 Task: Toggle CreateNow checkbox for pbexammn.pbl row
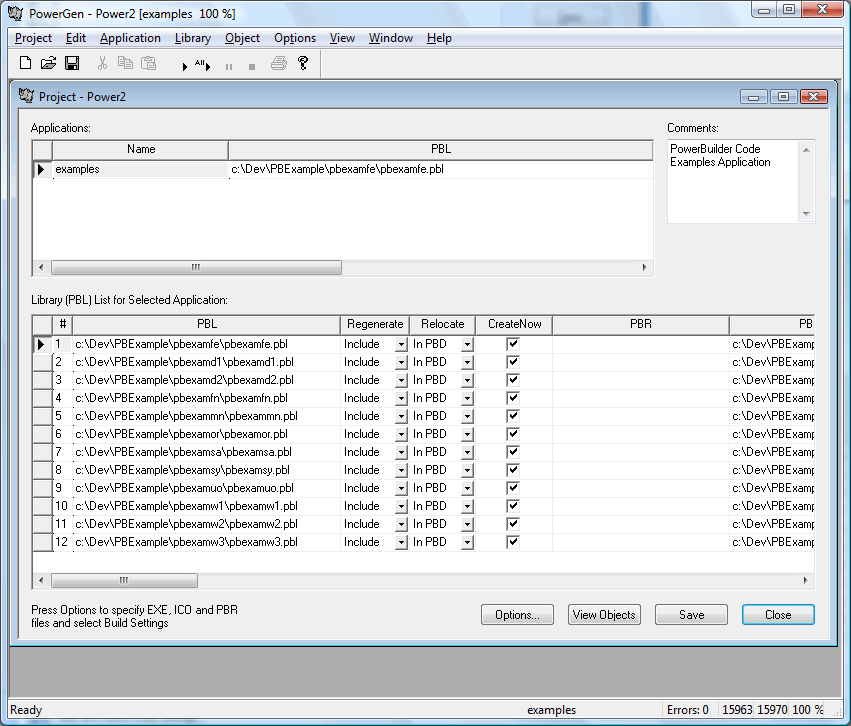[x=513, y=416]
